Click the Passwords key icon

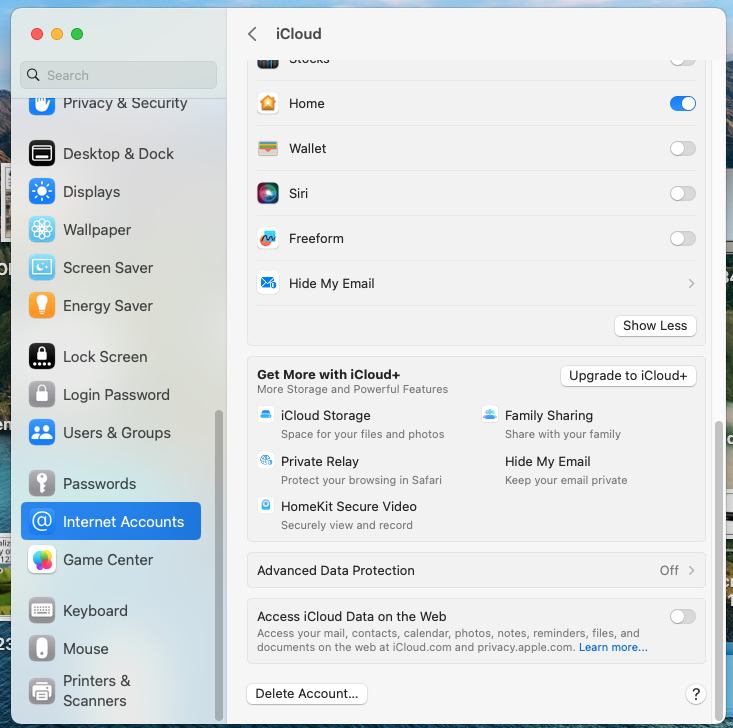click(x=42, y=483)
